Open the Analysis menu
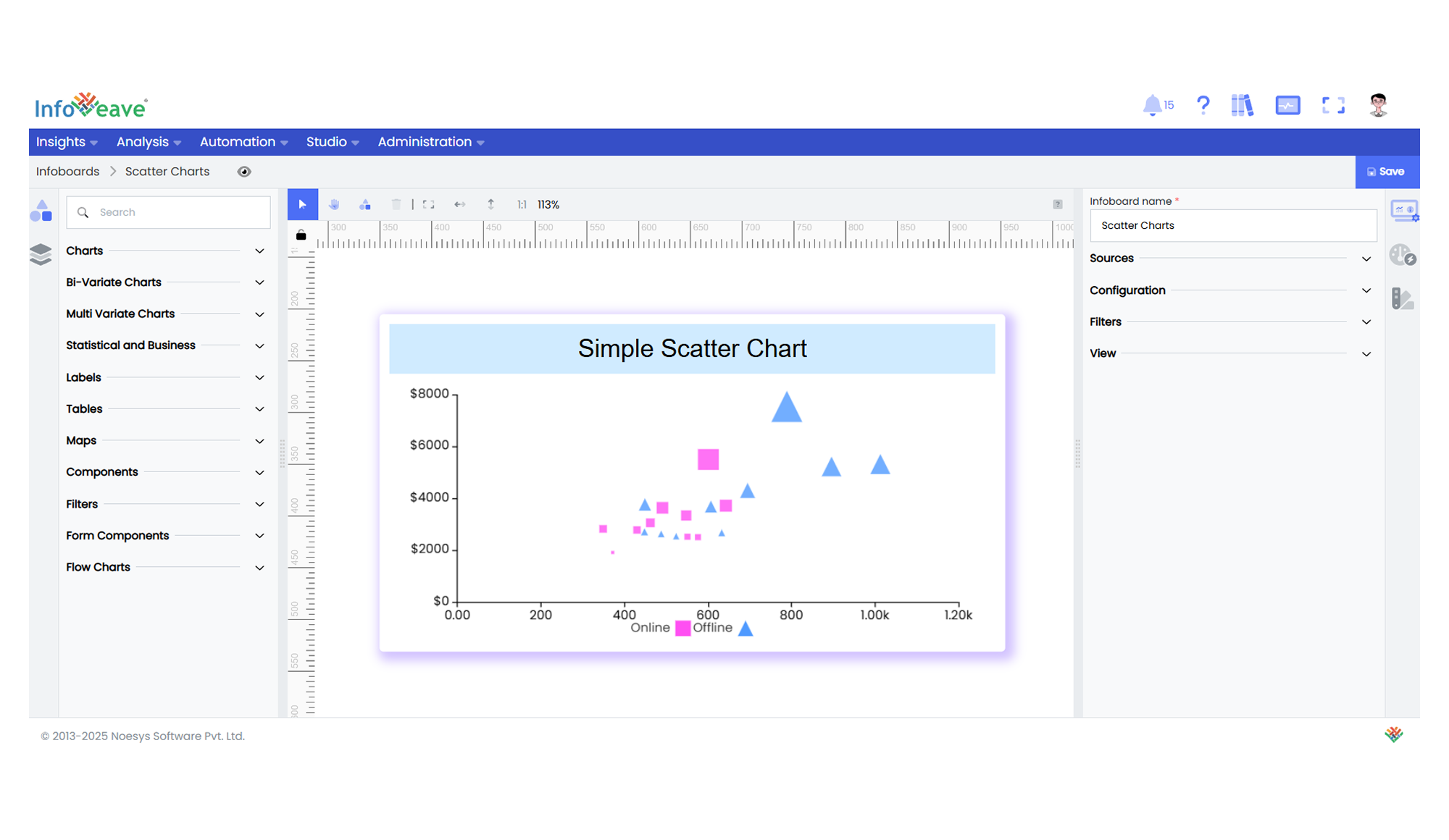The image size is (1449, 840). (x=149, y=142)
